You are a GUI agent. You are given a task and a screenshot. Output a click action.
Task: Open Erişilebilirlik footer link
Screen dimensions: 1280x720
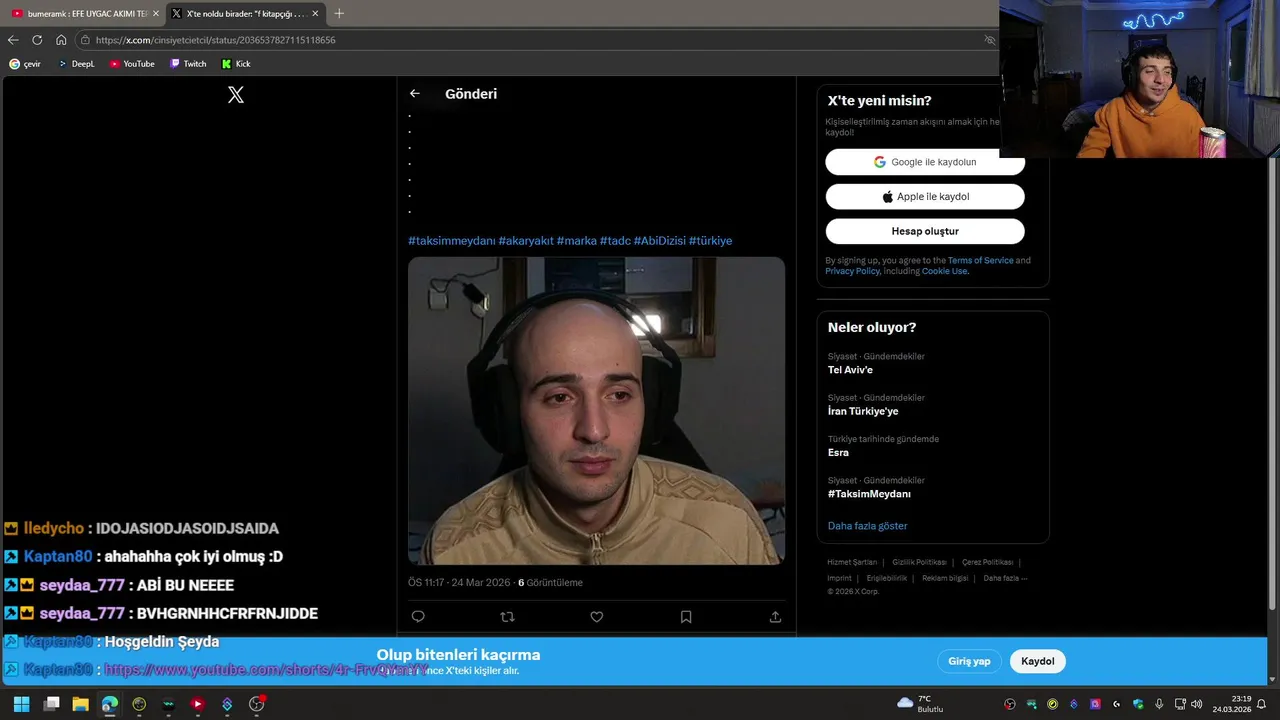(887, 578)
